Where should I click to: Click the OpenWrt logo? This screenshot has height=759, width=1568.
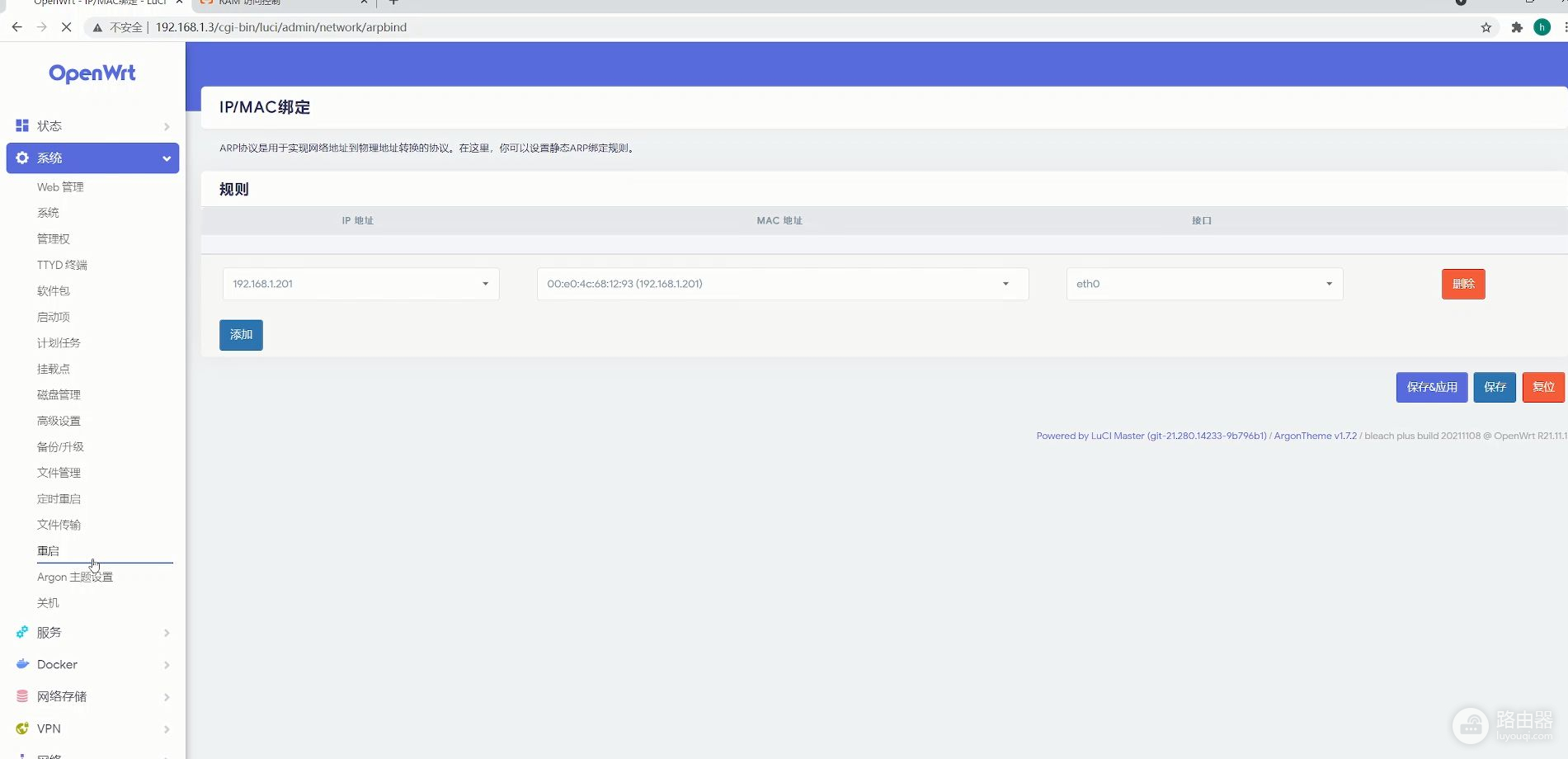click(x=92, y=73)
